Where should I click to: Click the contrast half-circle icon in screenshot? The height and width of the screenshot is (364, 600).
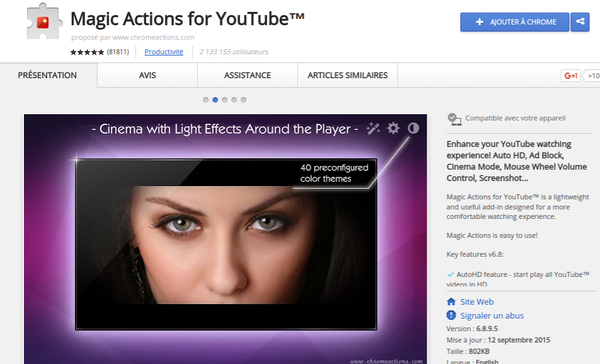pos(413,128)
